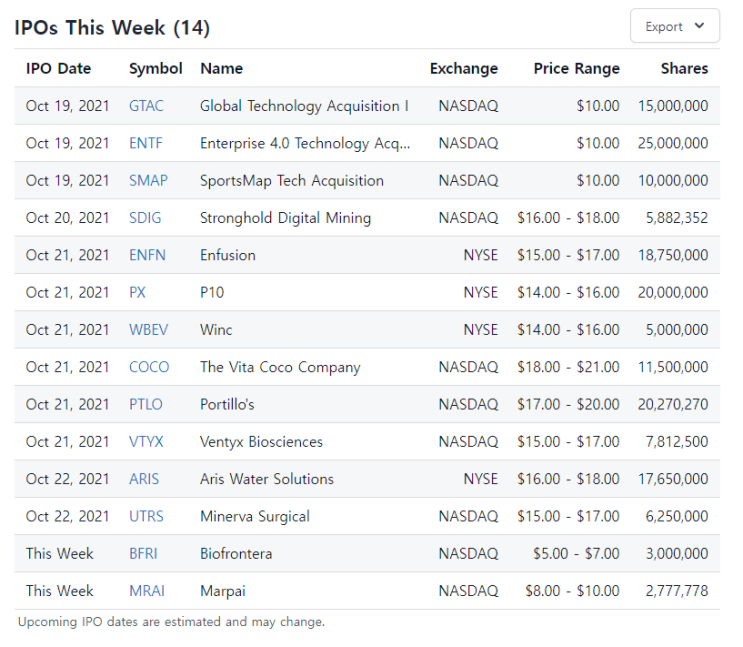
Task: Click the shares value 20,270,270
Action: tap(673, 405)
